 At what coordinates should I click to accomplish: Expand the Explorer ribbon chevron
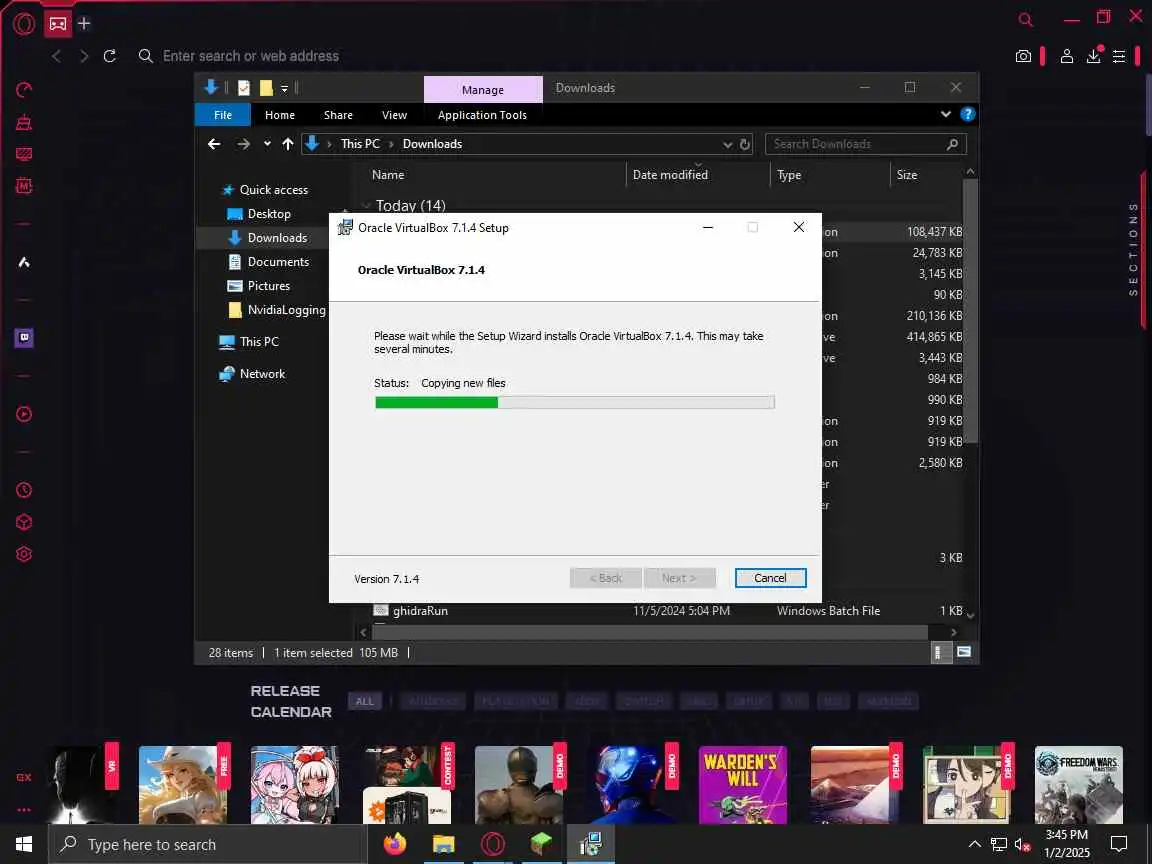click(946, 114)
